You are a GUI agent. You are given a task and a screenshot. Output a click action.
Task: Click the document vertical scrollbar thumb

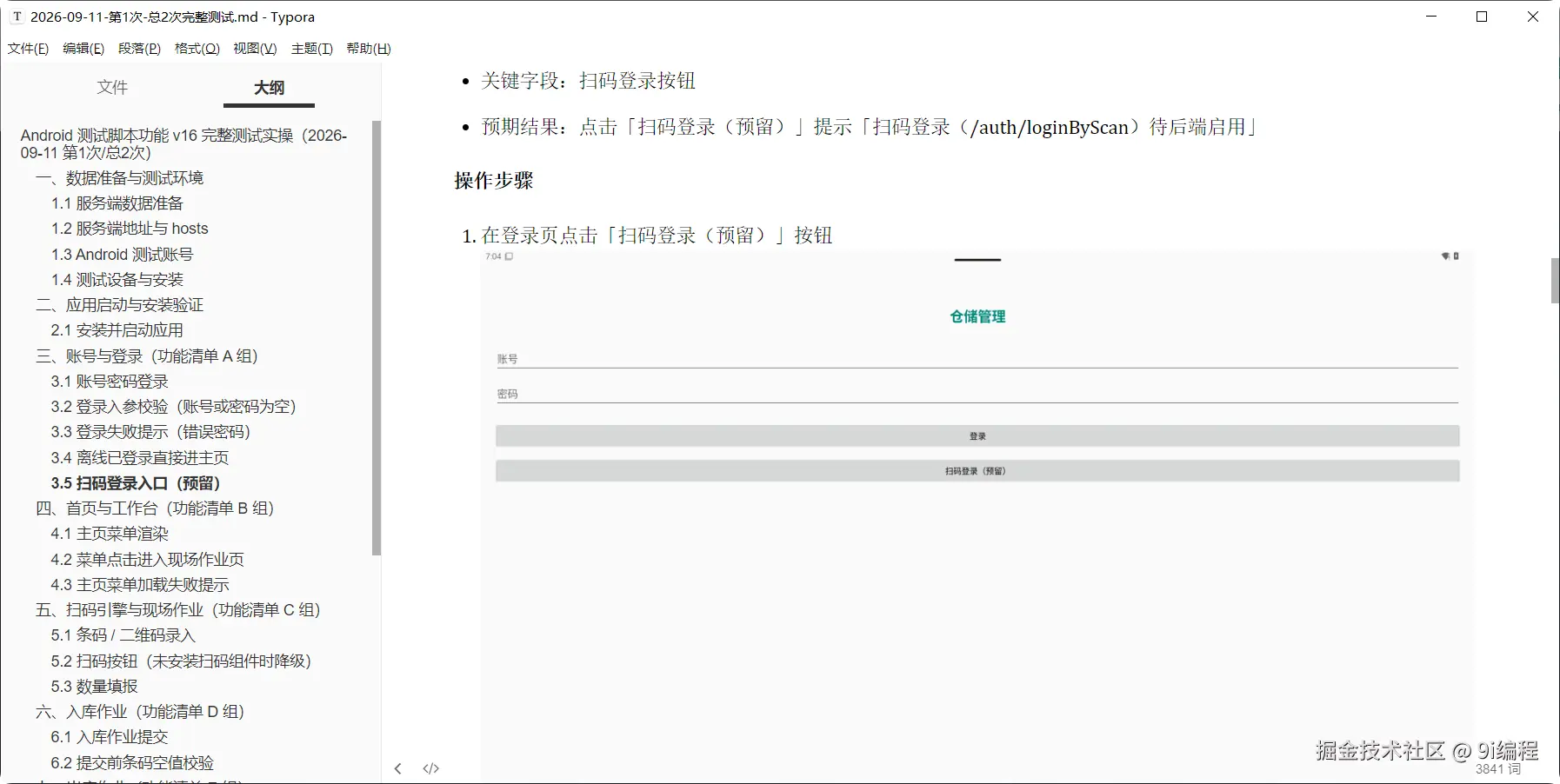[x=1555, y=280]
